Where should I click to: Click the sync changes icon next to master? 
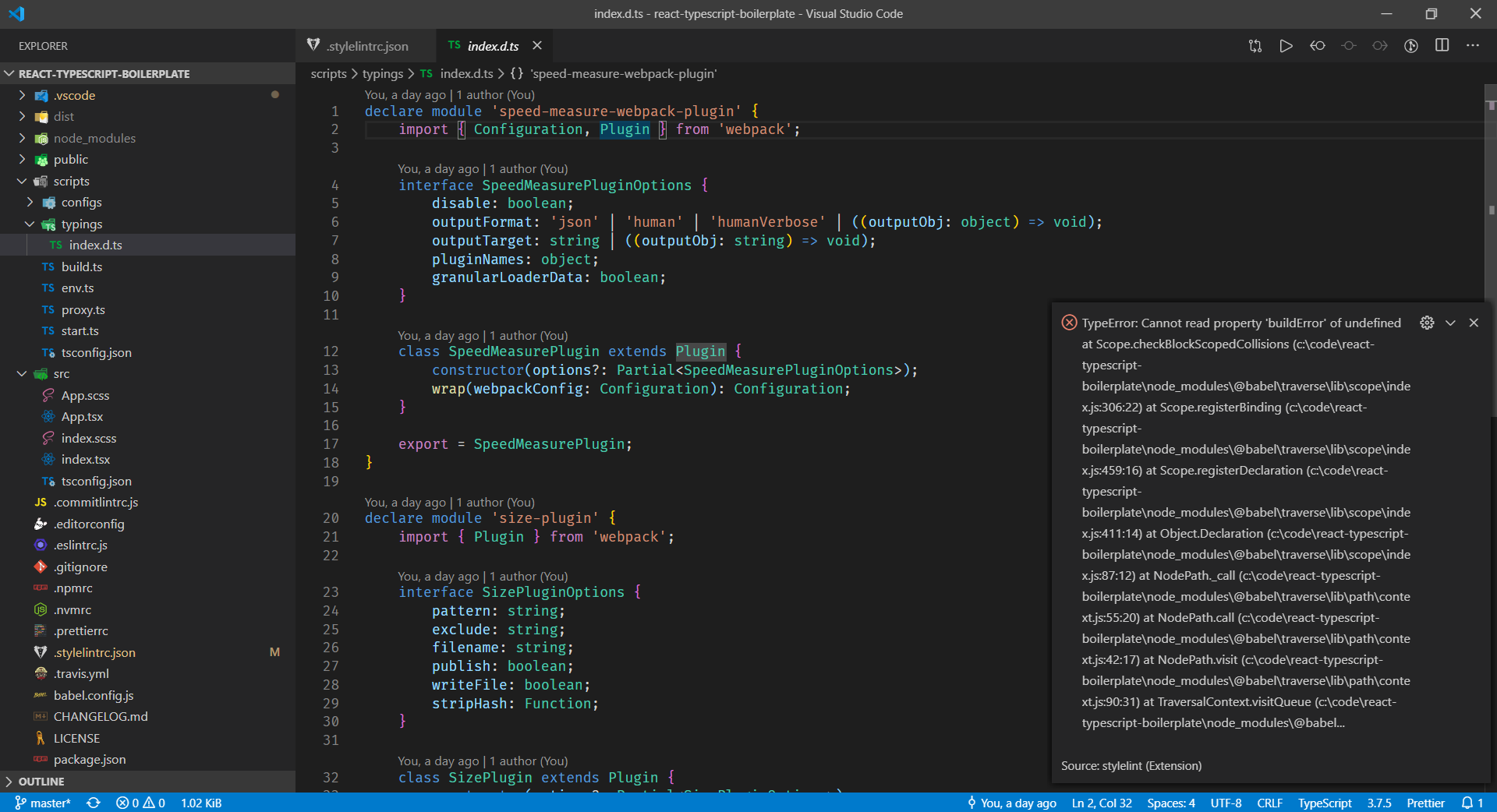(93, 803)
